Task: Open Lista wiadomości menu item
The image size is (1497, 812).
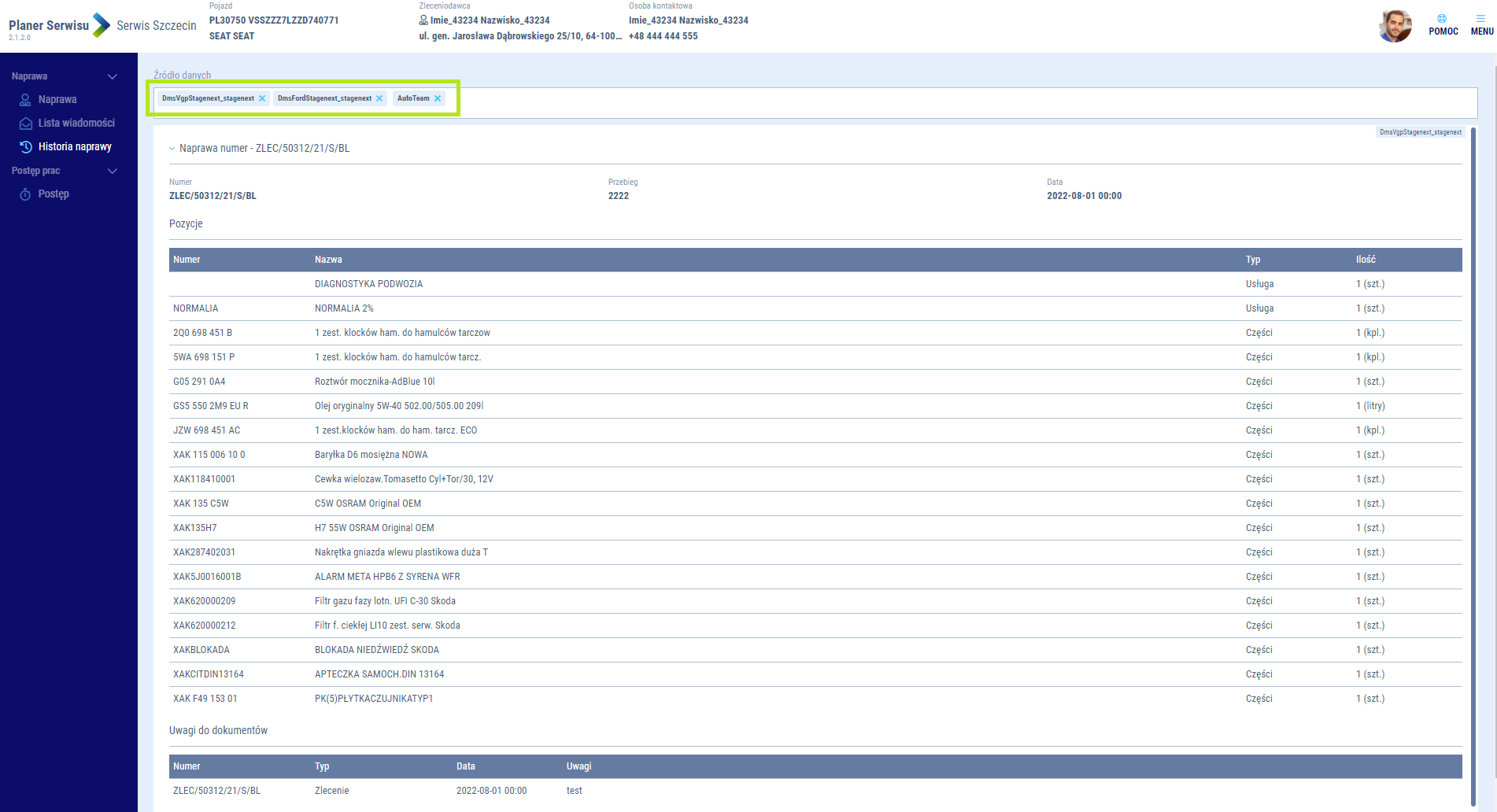Action: [x=76, y=124]
